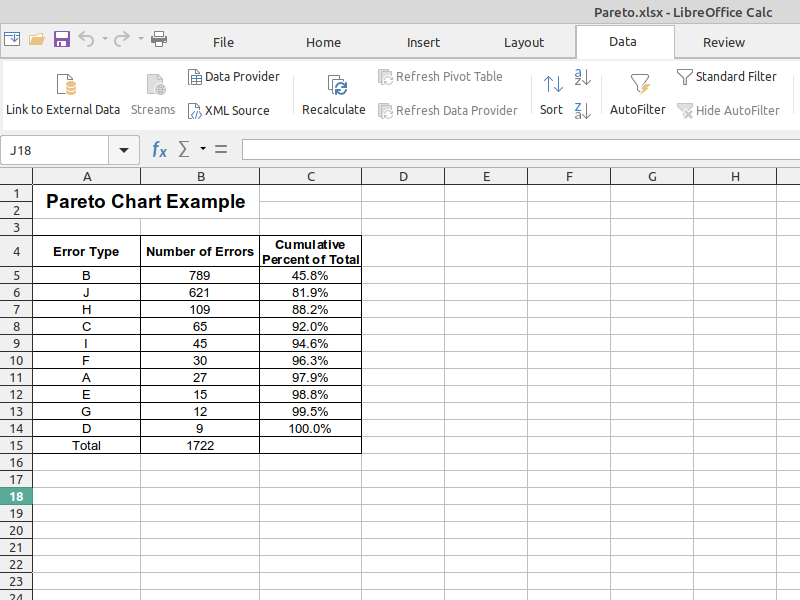Select cell containing 789 errors
Screen dimensions: 800x600
(200, 275)
